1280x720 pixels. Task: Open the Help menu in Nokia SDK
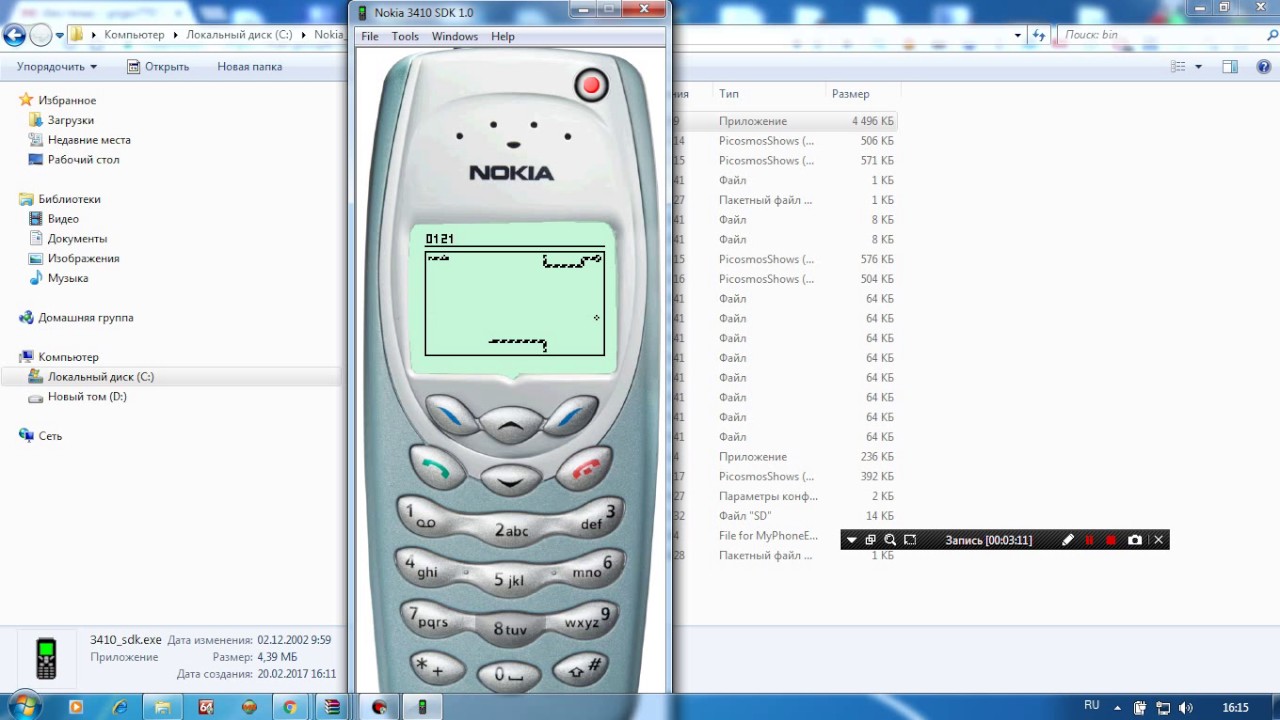(503, 36)
